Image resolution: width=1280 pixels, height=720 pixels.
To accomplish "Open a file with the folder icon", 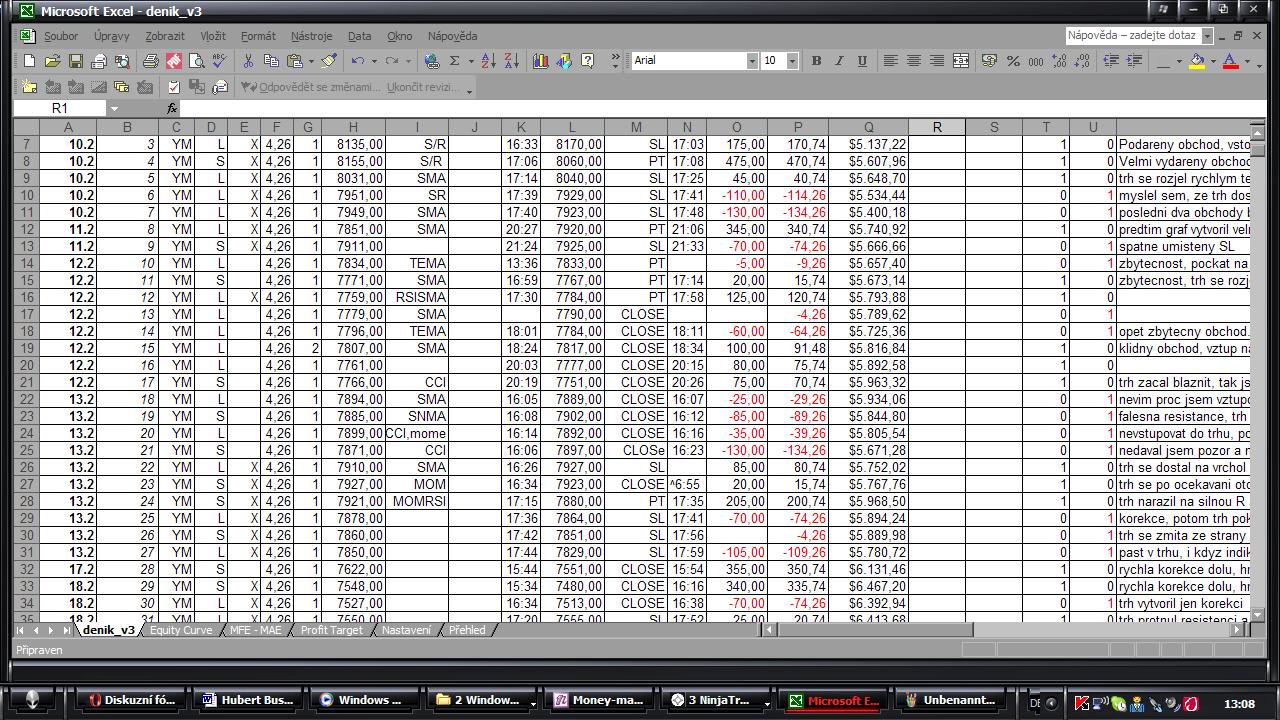I will point(53,61).
